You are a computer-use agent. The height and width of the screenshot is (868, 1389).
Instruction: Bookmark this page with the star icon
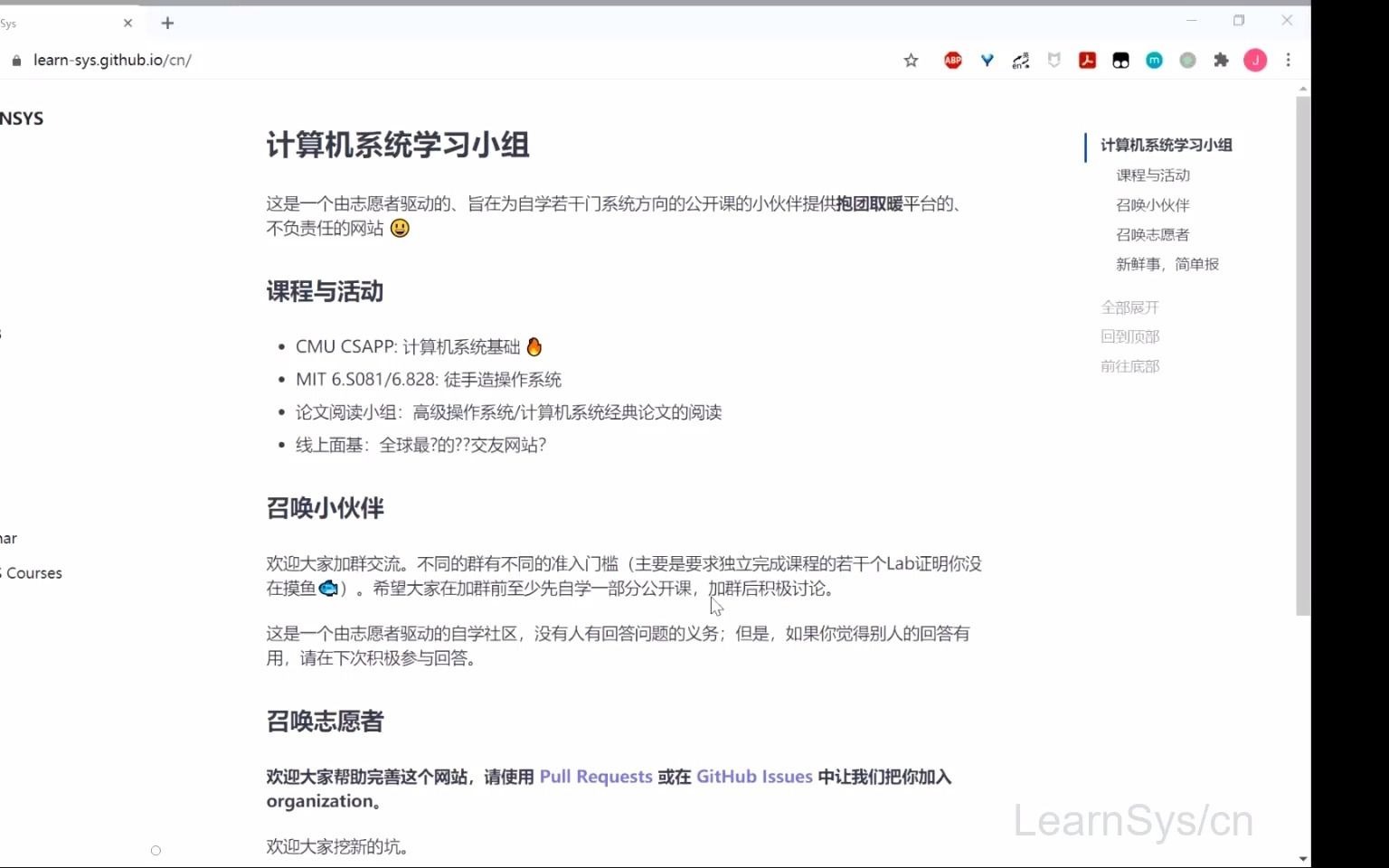tap(911, 61)
